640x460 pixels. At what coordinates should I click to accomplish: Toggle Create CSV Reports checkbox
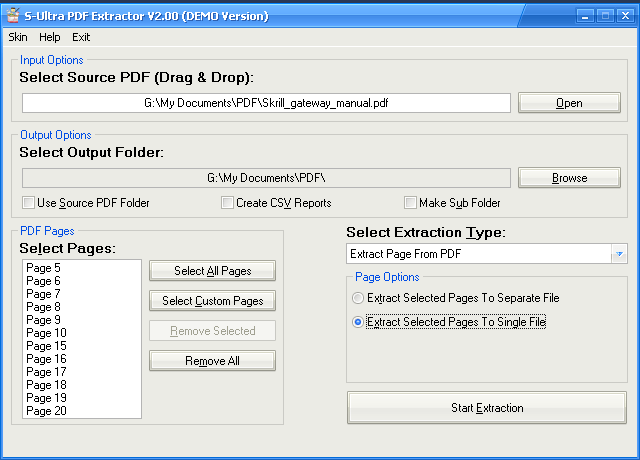click(228, 203)
